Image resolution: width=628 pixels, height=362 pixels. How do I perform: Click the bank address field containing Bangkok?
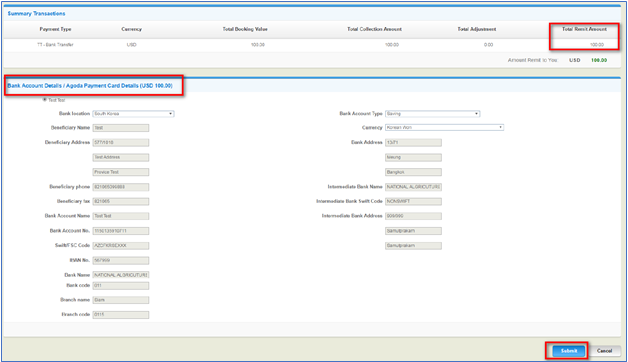(413, 172)
